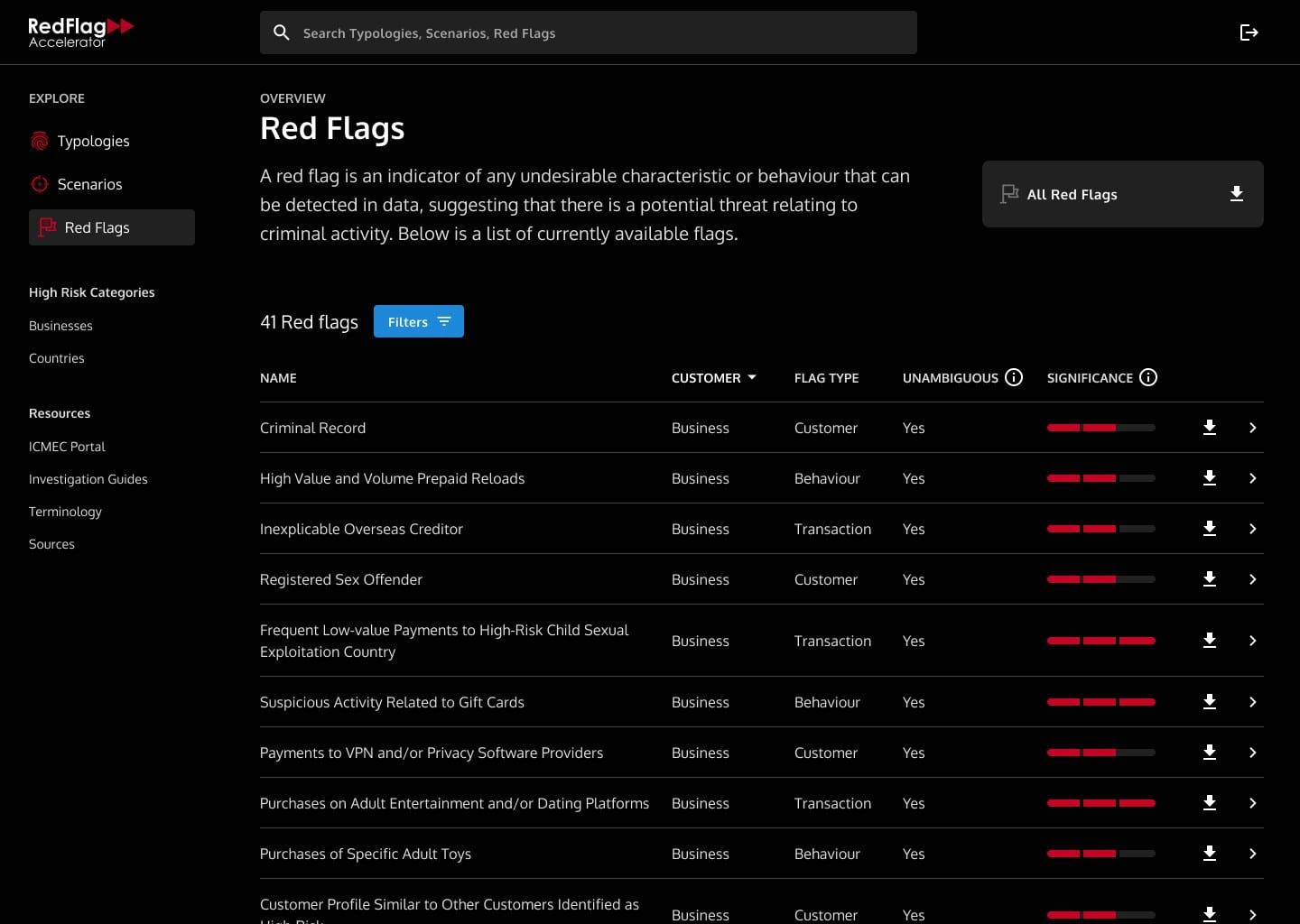Click the Typologies fingerprint icon in sidebar
This screenshot has height=924, width=1300.
click(40, 141)
